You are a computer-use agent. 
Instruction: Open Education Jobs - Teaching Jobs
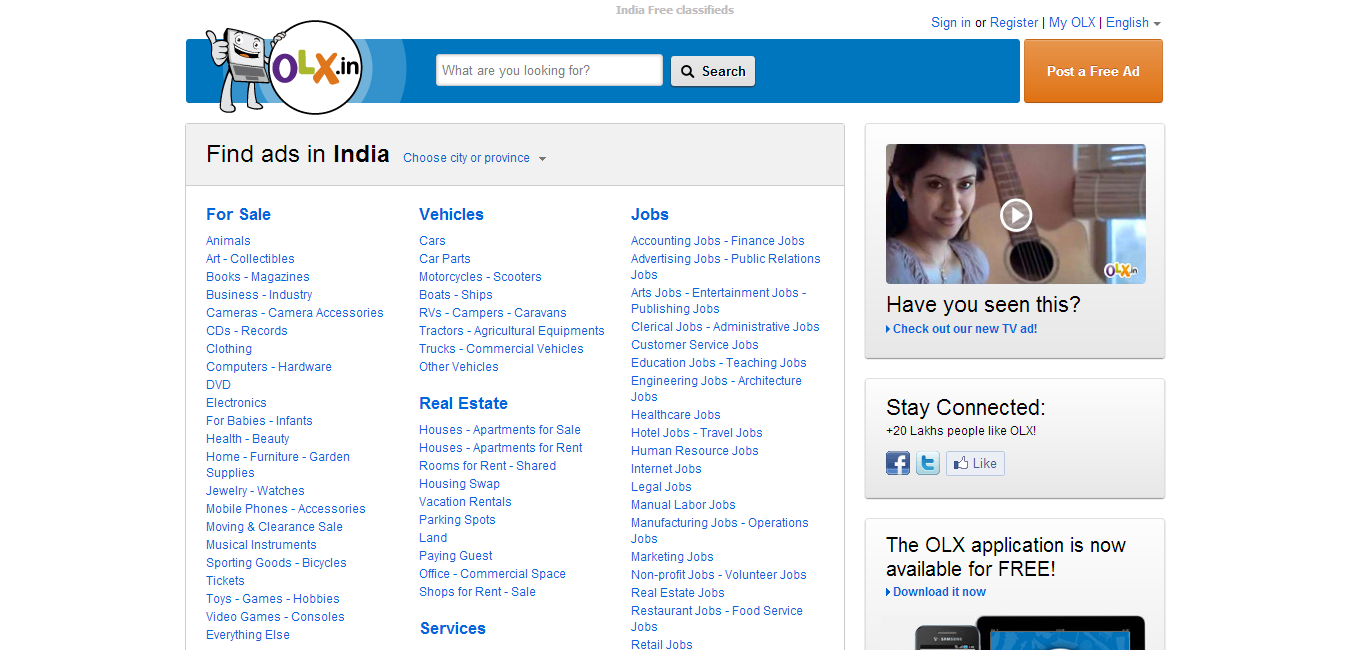(719, 363)
